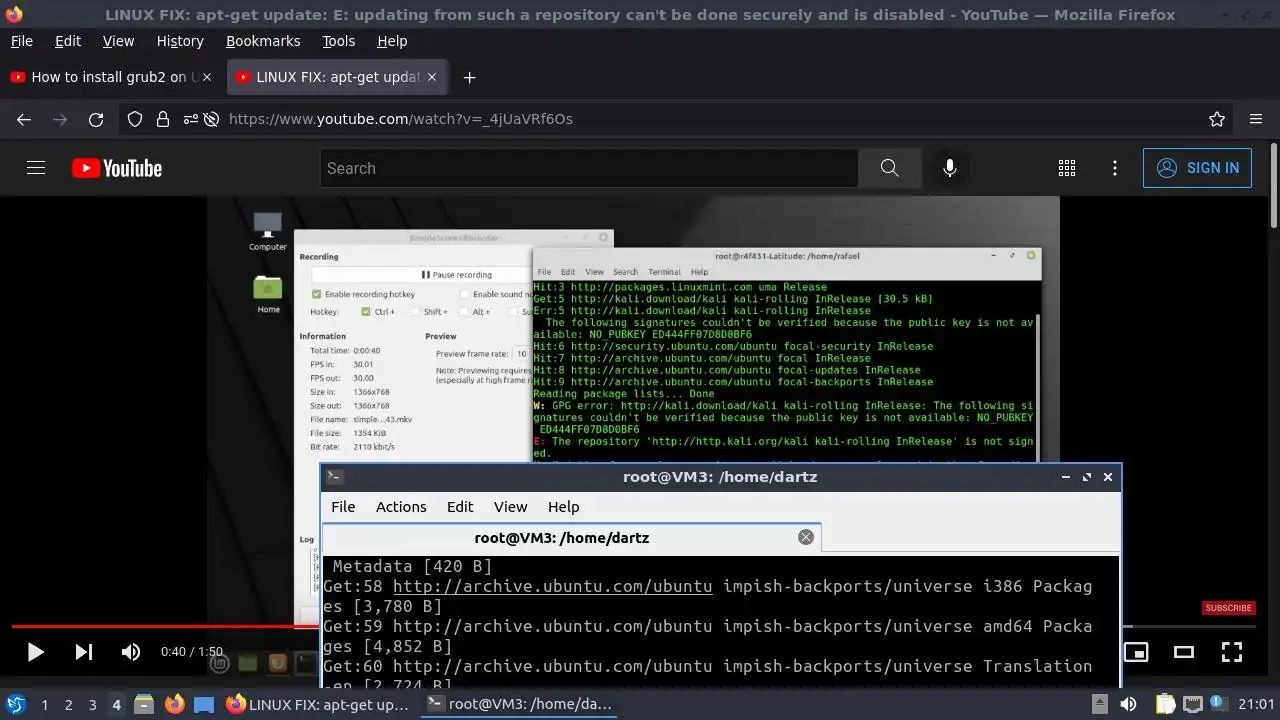Image resolution: width=1280 pixels, height=720 pixels.
Task: Click the blocked autoplay icon
Action: 211,119
